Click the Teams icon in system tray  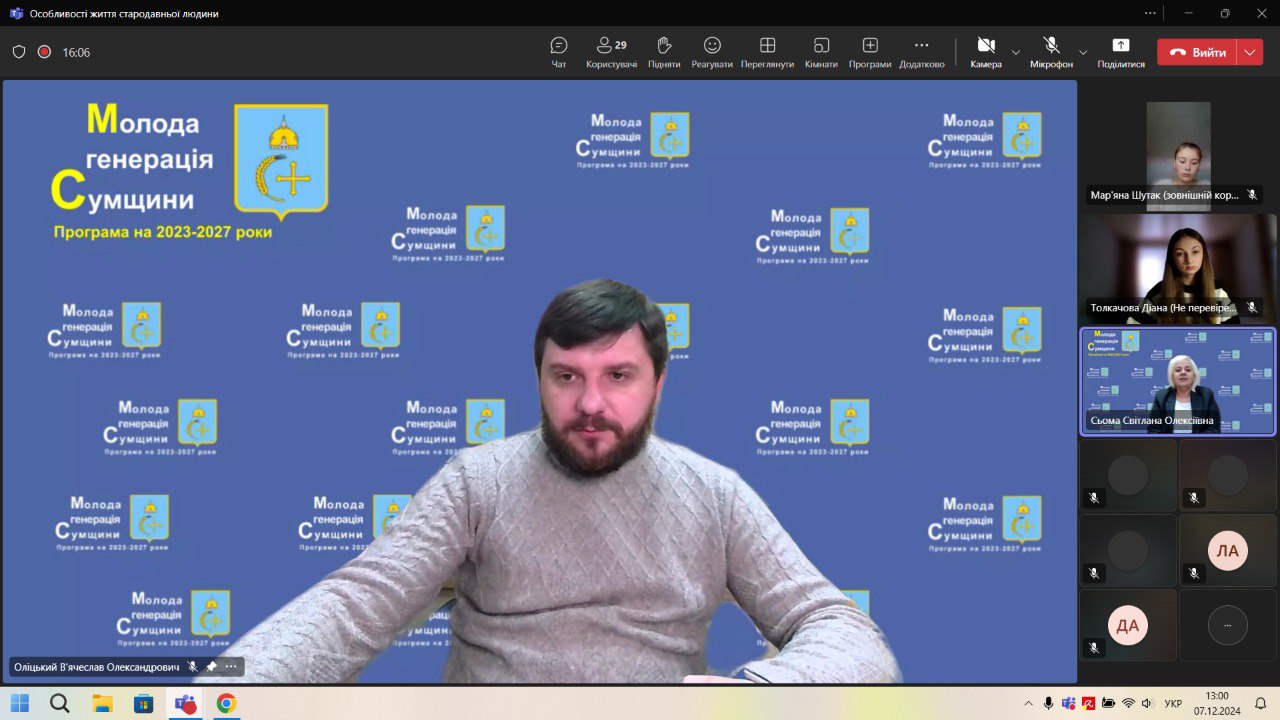1069,703
